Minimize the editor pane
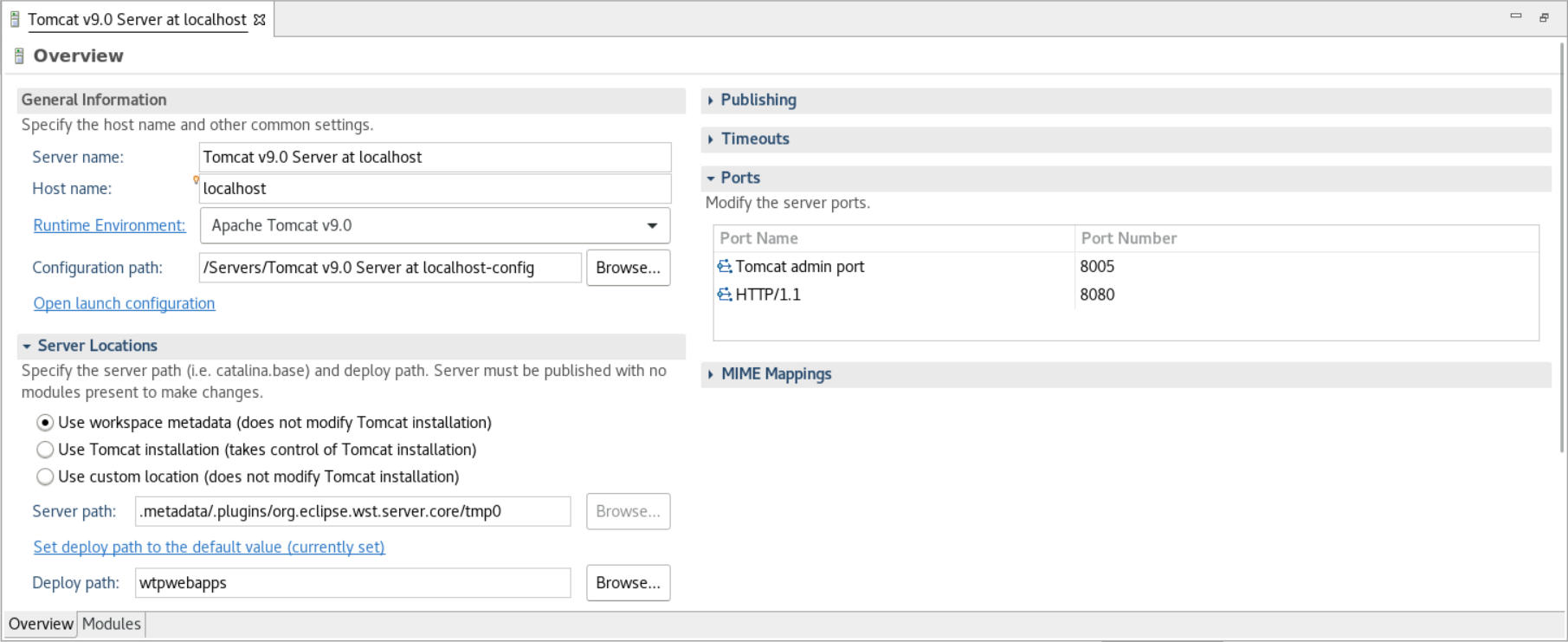This screenshot has width=1568, height=642. tap(1515, 16)
